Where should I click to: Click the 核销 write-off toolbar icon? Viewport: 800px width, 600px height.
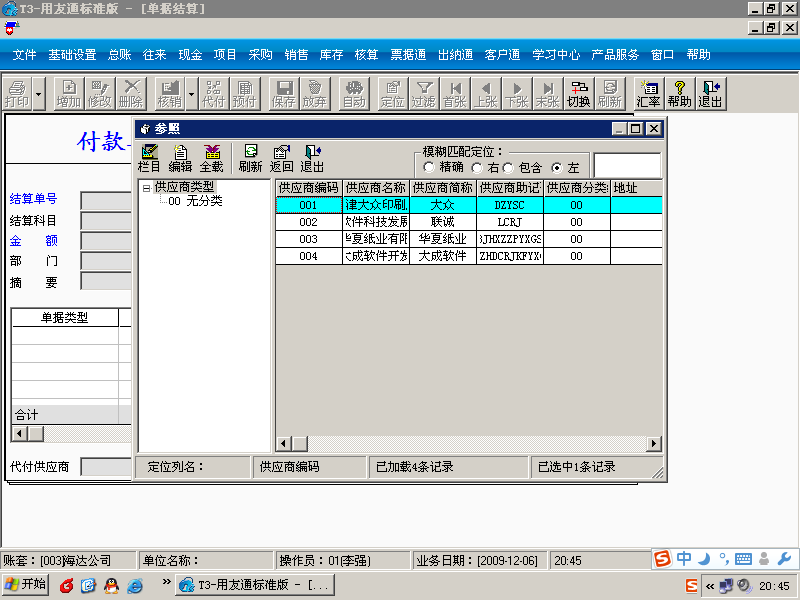point(170,94)
